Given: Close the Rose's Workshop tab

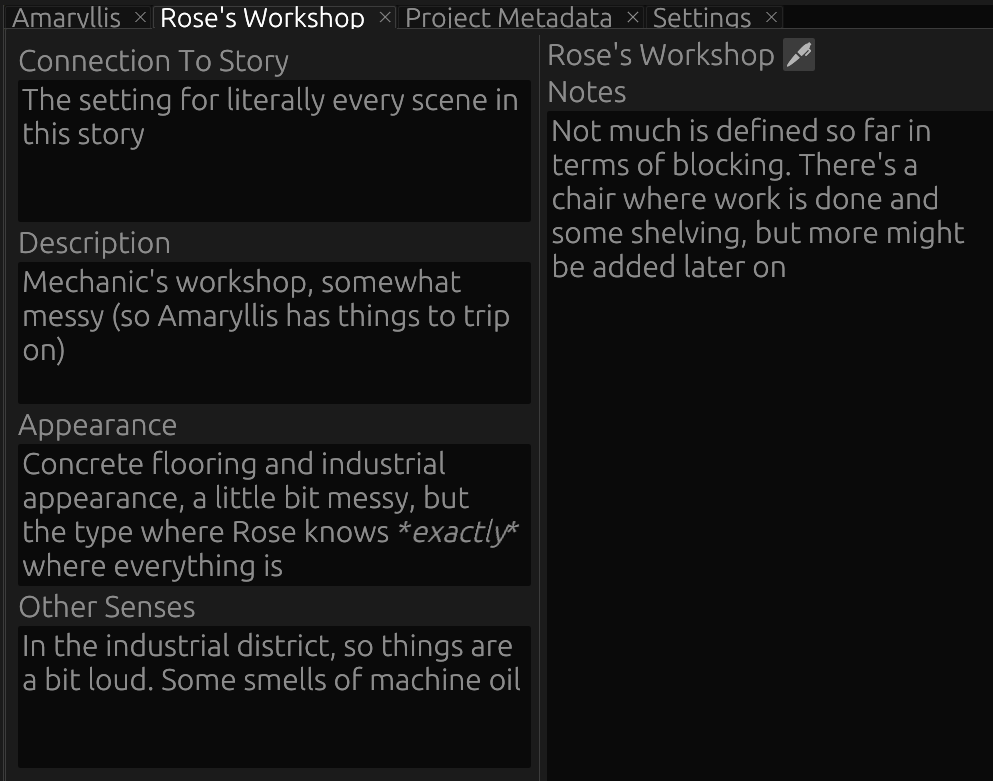Looking at the screenshot, I should point(383,17).
